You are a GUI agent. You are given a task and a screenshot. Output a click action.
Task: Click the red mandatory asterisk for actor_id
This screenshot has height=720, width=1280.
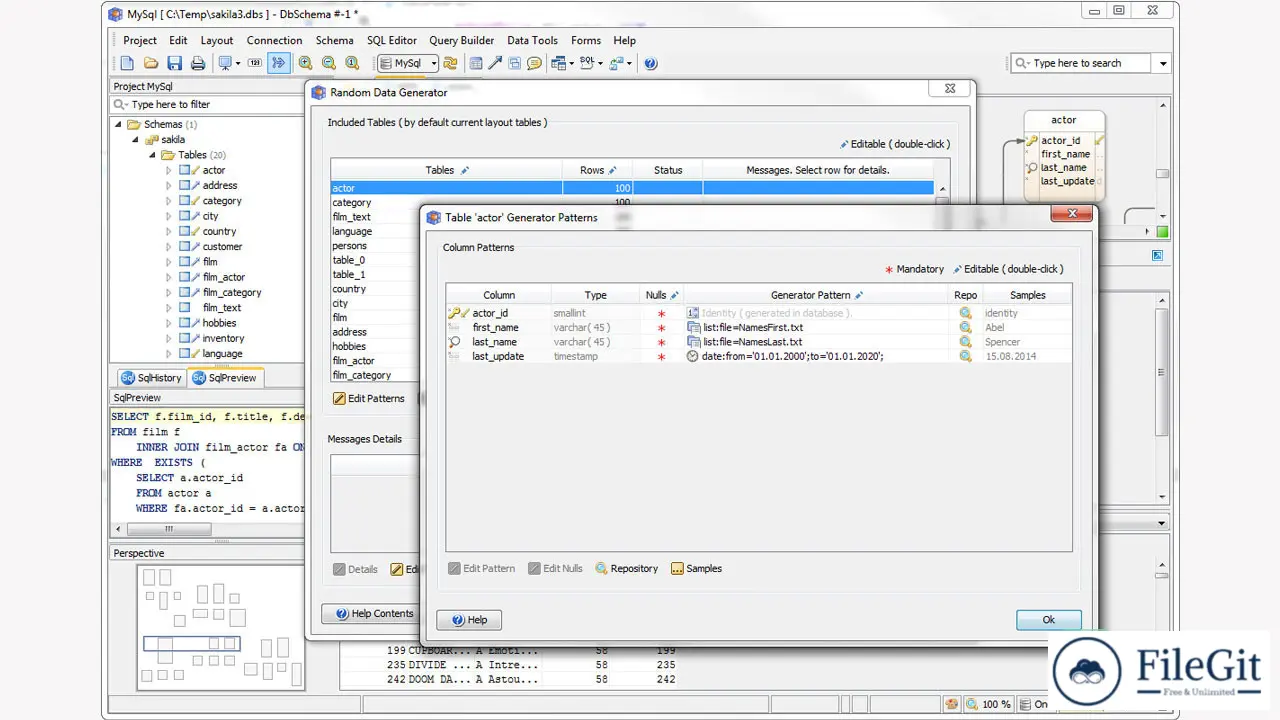tap(661, 314)
